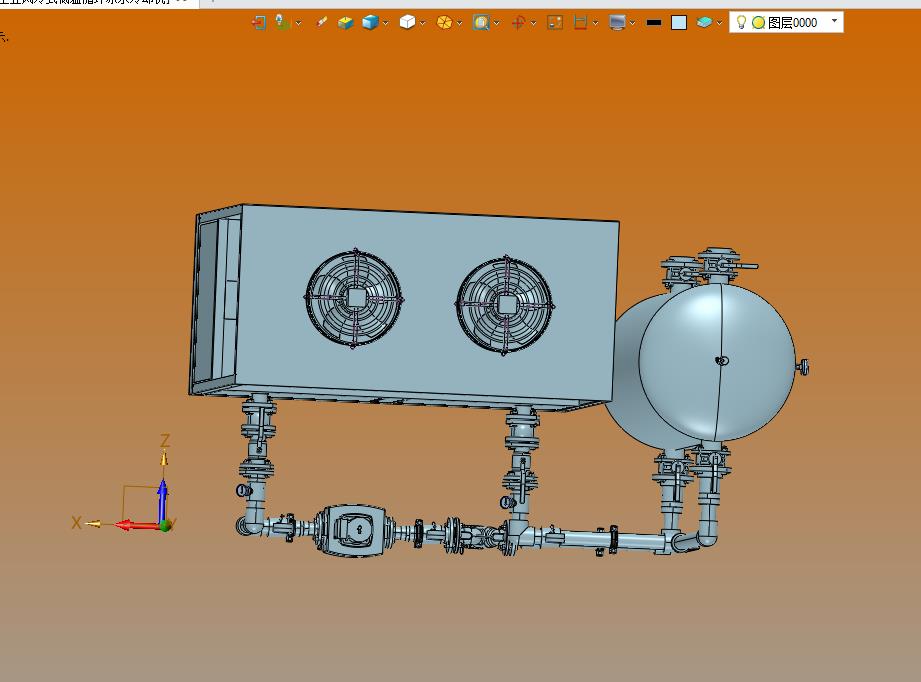Click the yellow-blue solid box icon
This screenshot has width=921, height=682.
click(346, 22)
